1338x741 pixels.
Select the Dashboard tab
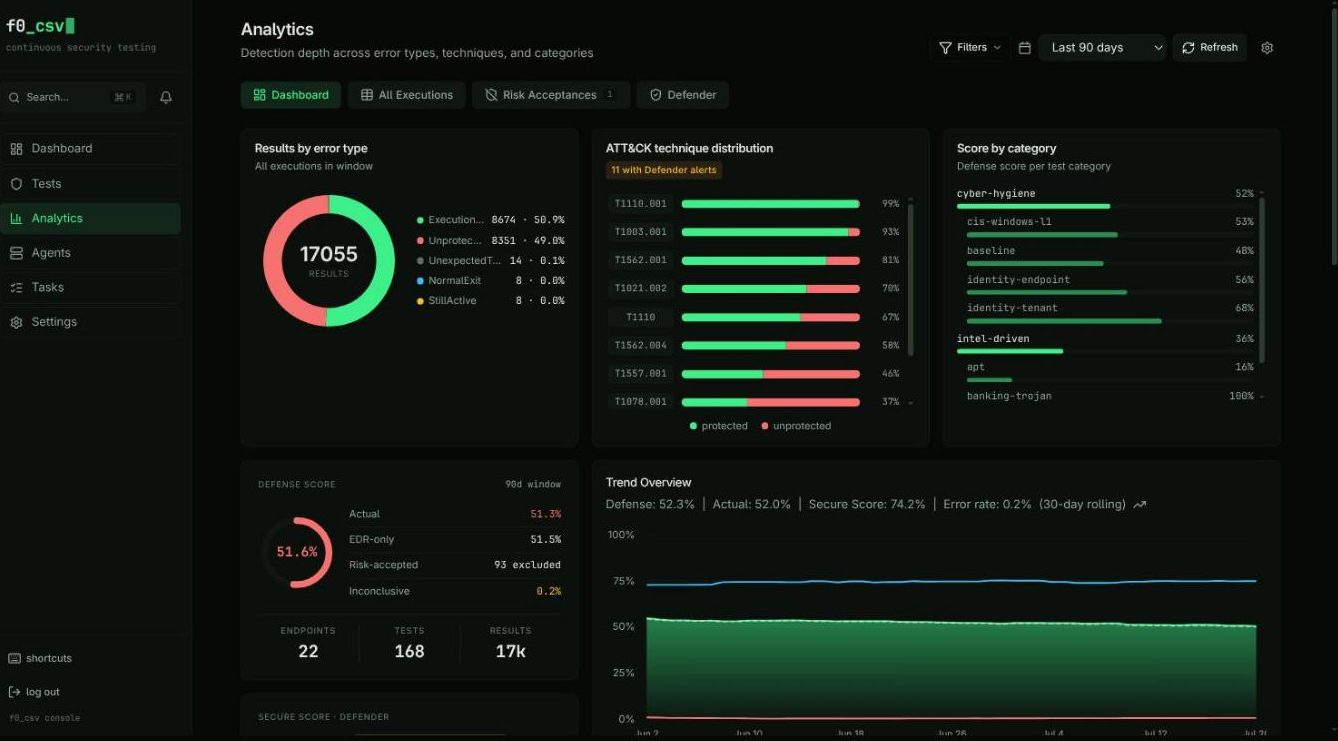click(291, 95)
